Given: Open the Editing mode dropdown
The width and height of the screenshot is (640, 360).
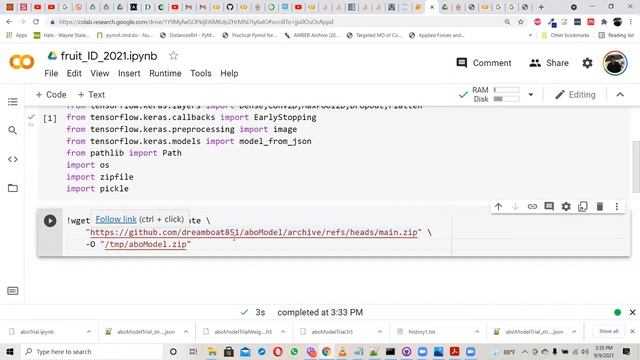Looking at the screenshot, I should [575, 95].
